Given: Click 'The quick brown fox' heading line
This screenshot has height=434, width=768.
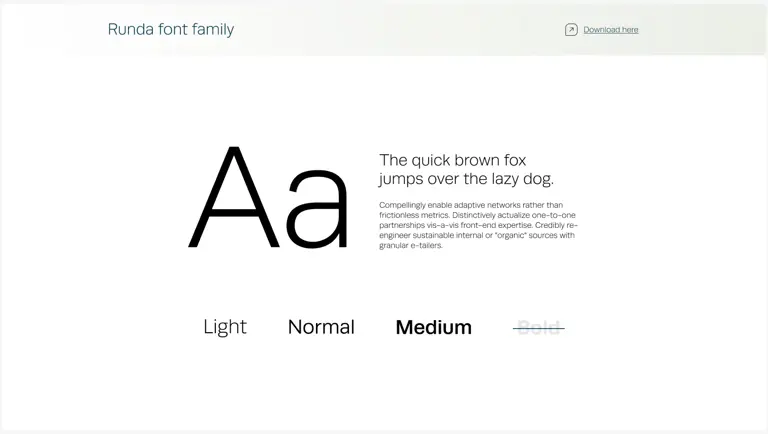Looking at the screenshot, I should pyautogui.click(x=453, y=160).
